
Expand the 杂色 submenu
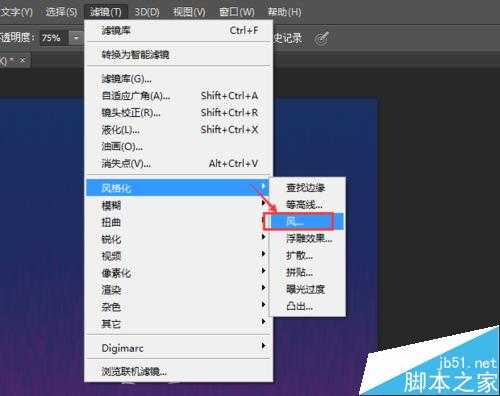point(177,307)
